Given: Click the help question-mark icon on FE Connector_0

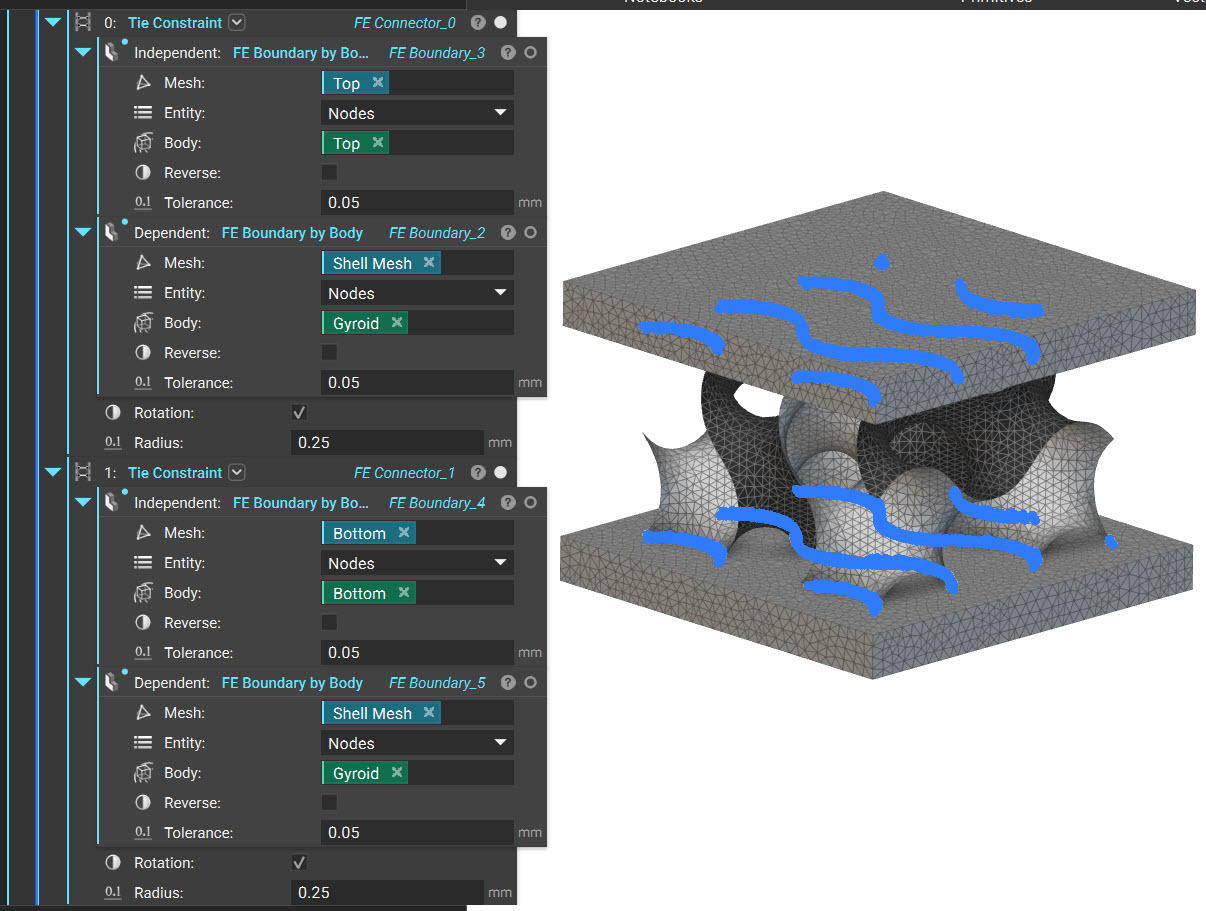Looking at the screenshot, I should (x=477, y=22).
